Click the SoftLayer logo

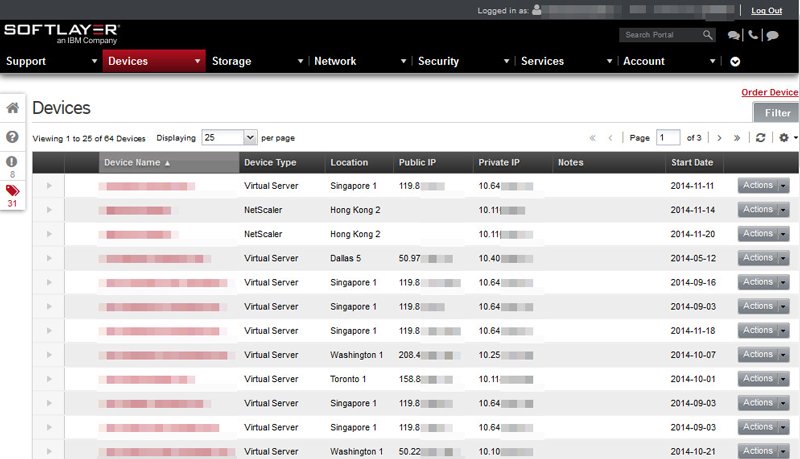click(62, 33)
